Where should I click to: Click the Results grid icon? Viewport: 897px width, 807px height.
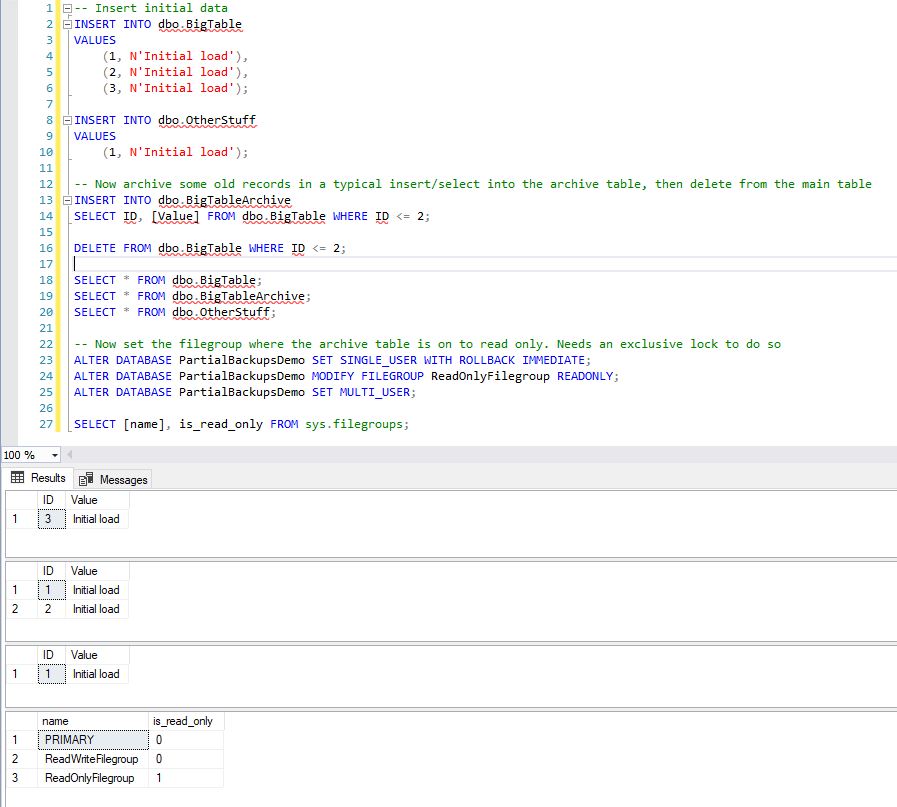coord(17,478)
